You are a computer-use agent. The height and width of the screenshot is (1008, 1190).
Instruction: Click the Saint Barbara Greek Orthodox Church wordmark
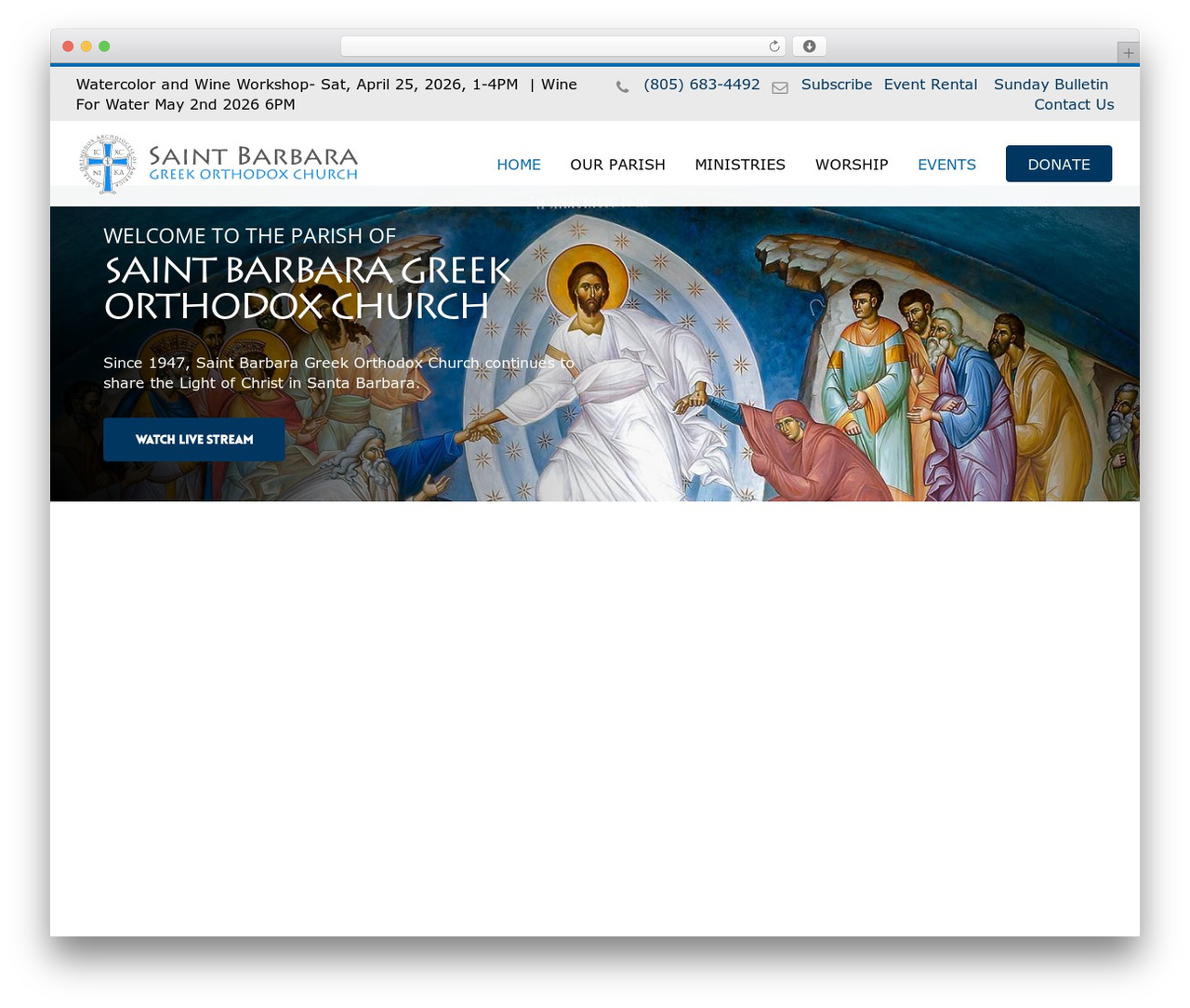[253, 163]
